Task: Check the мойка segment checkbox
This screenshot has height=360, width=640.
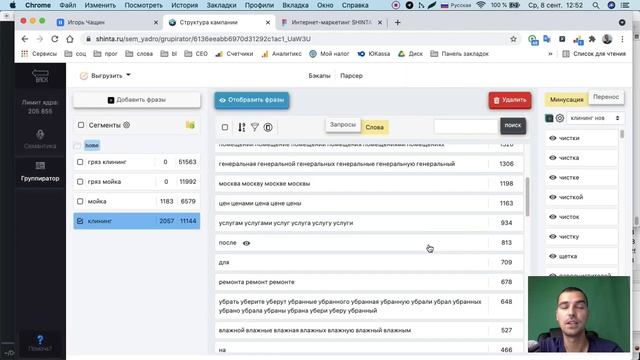Action: (80, 201)
